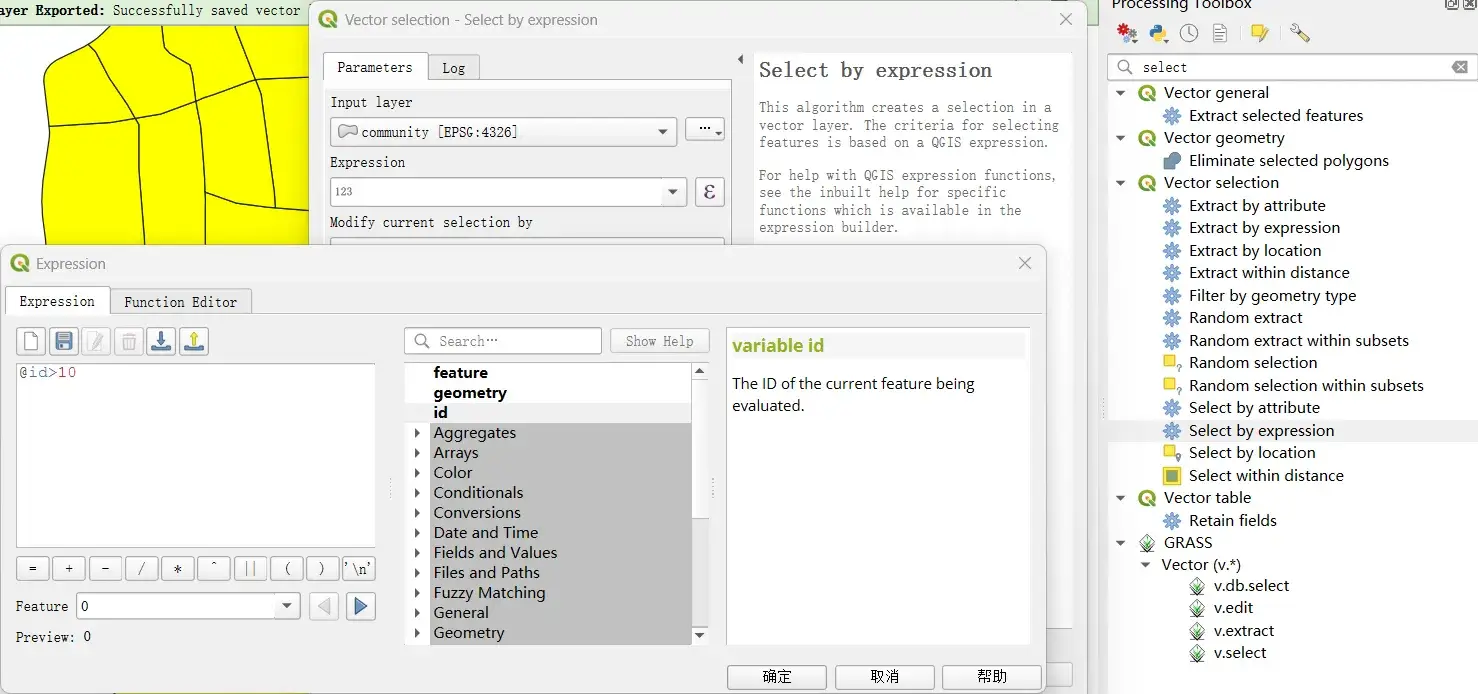Expand the Conditionals function group
This screenshot has width=1478, height=694.
pyautogui.click(x=418, y=493)
